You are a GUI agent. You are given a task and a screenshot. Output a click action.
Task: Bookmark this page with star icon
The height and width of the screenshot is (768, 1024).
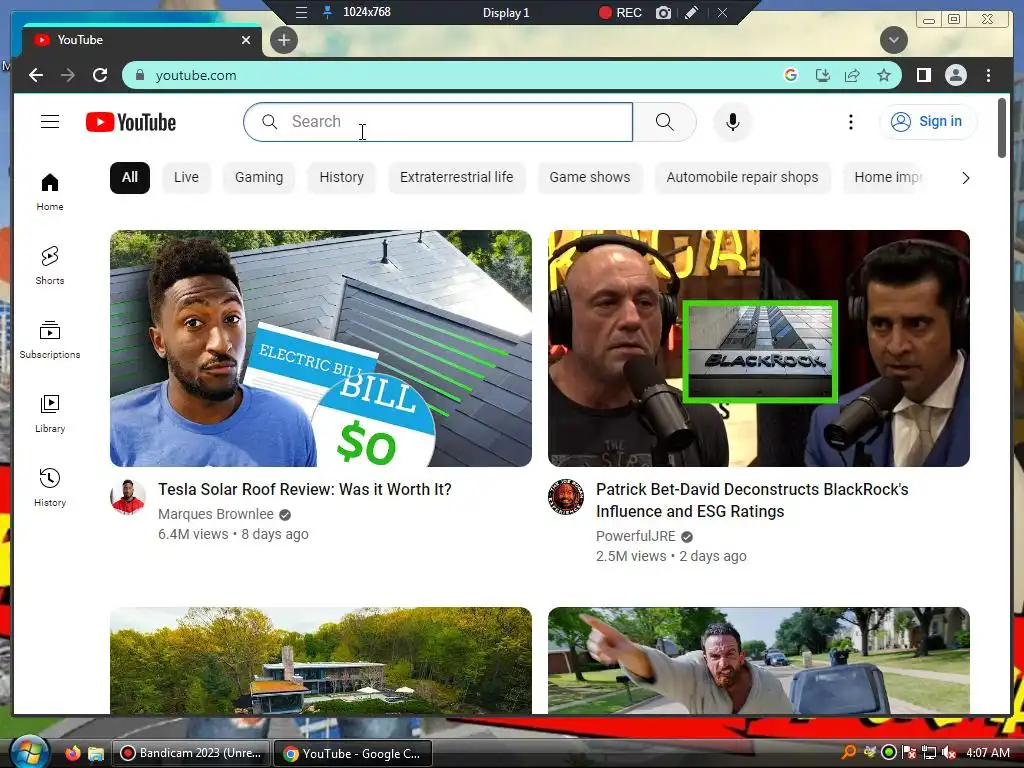coord(884,75)
